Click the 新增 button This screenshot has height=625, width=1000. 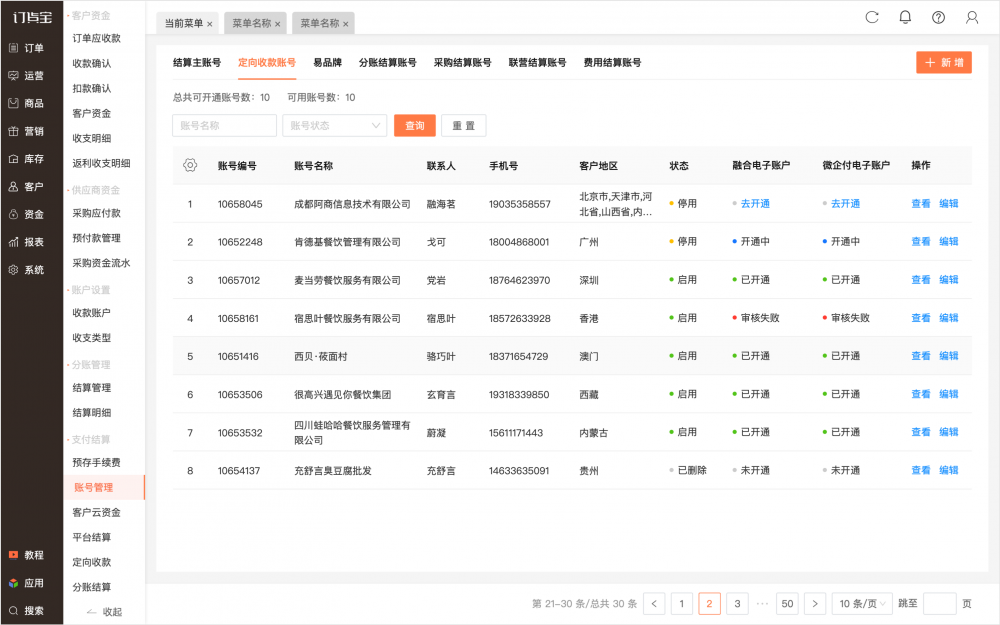pyautogui.click(x=944, y=62)
